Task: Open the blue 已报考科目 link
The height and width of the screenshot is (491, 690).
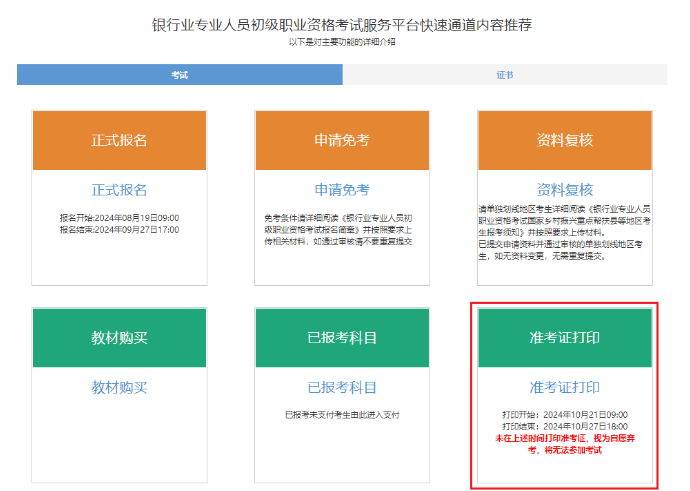Action: 342,387
